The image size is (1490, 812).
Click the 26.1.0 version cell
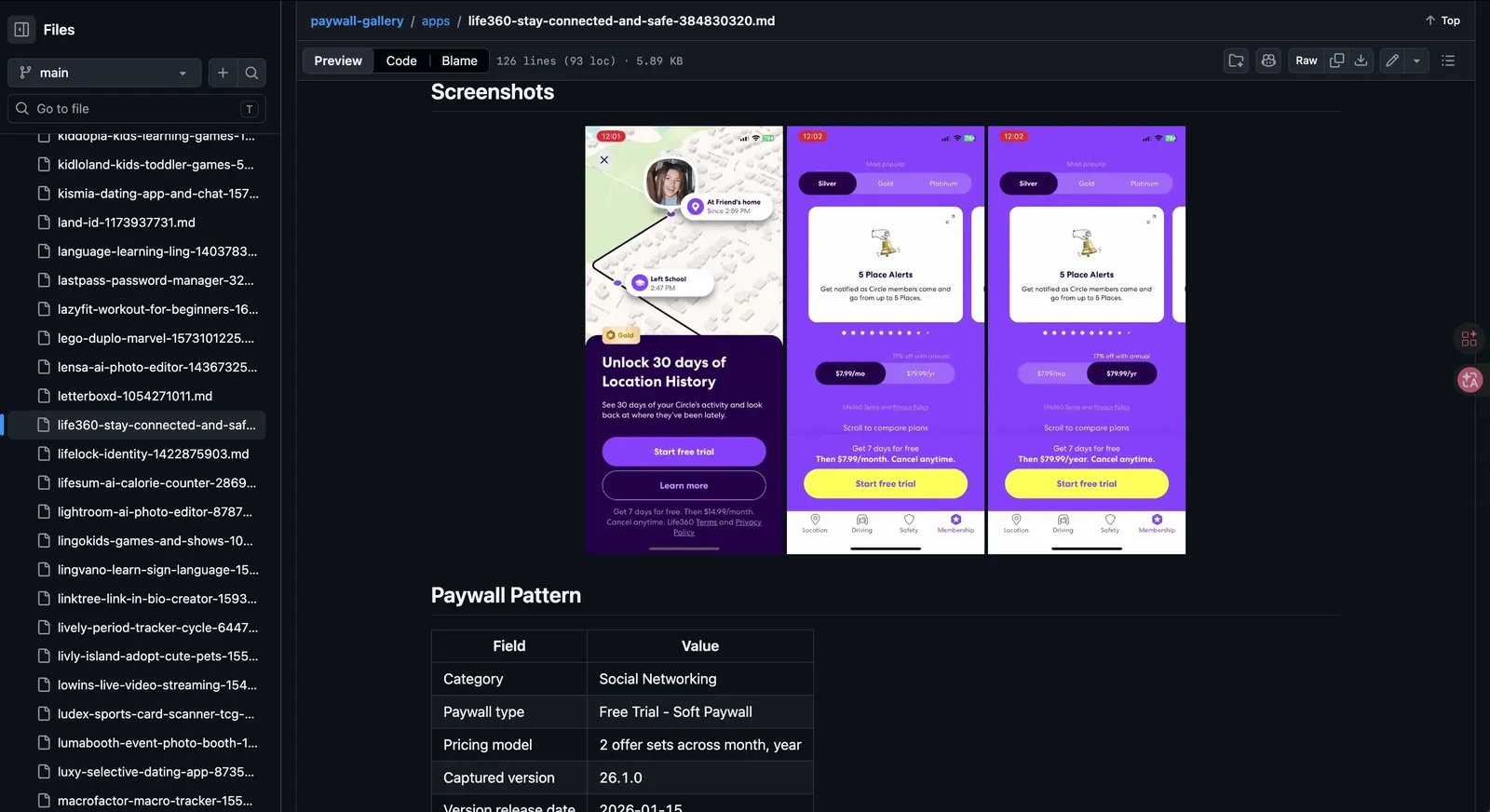point(700,778)
